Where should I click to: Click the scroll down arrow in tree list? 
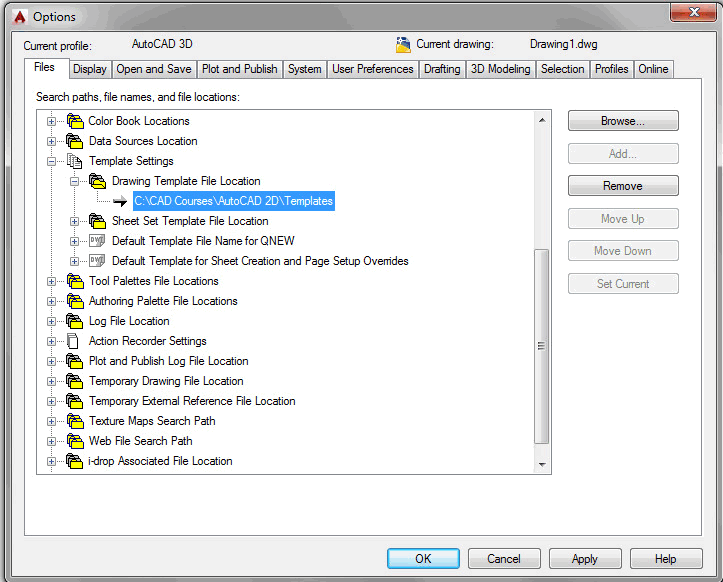tap(543, 465)
